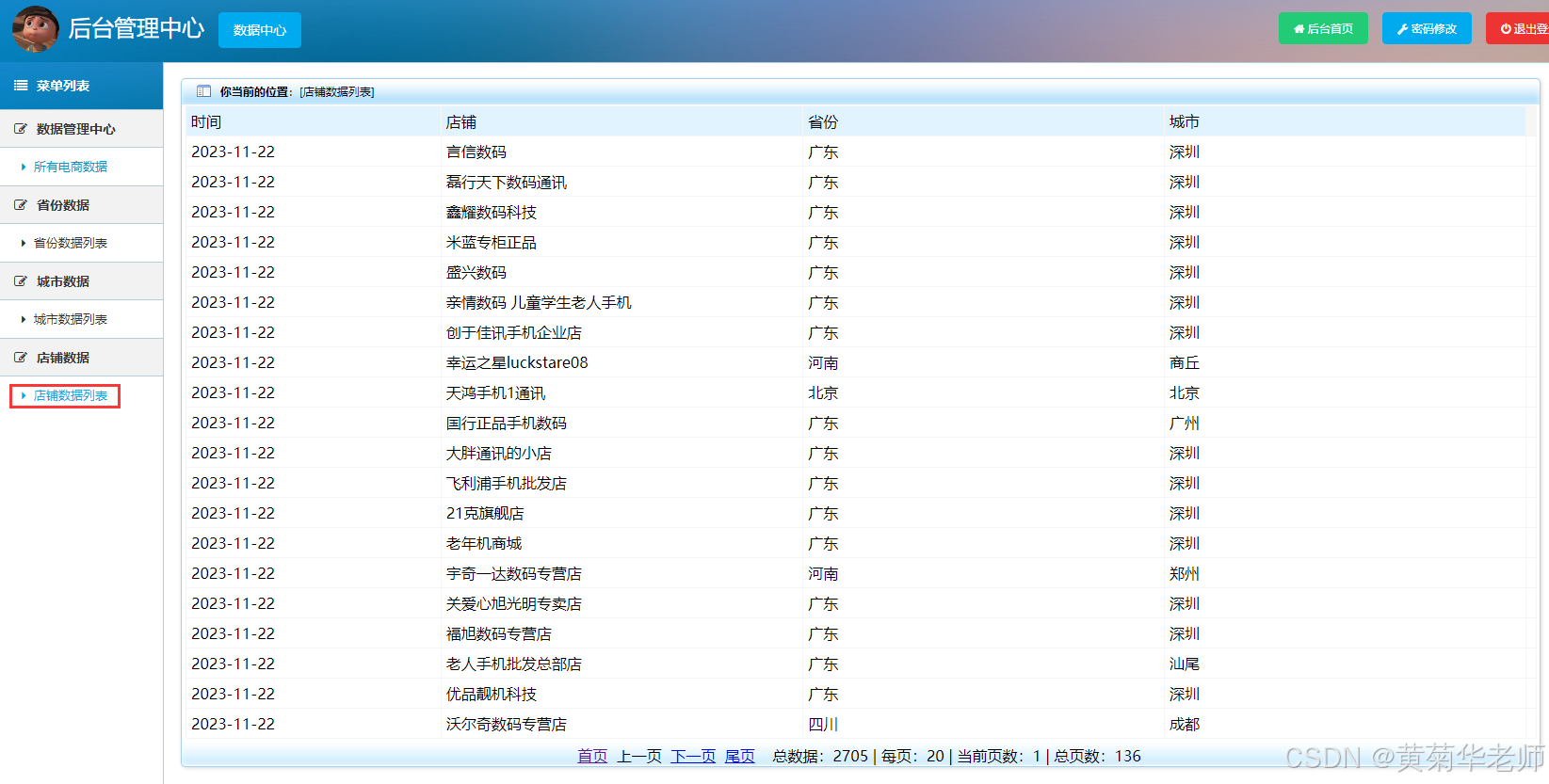
Task: Select shop name 优品靓机科技
Action: tap(492, 694)
